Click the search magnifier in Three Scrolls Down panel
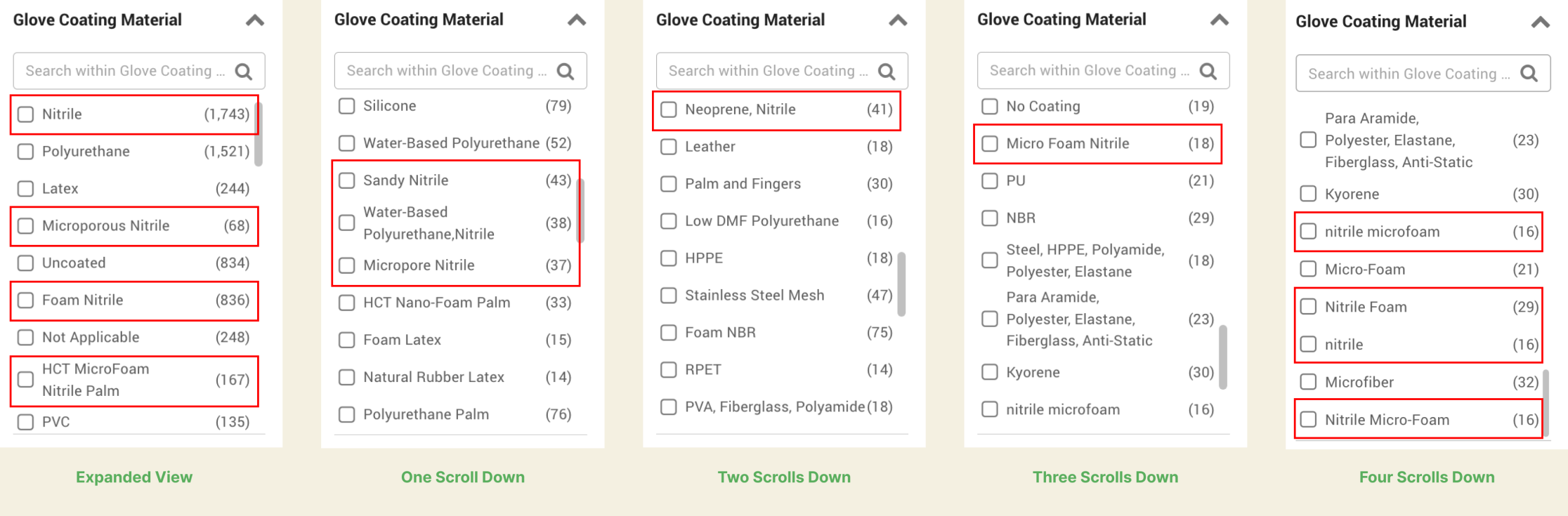The image size is (1568, 516). point(1208,70)
